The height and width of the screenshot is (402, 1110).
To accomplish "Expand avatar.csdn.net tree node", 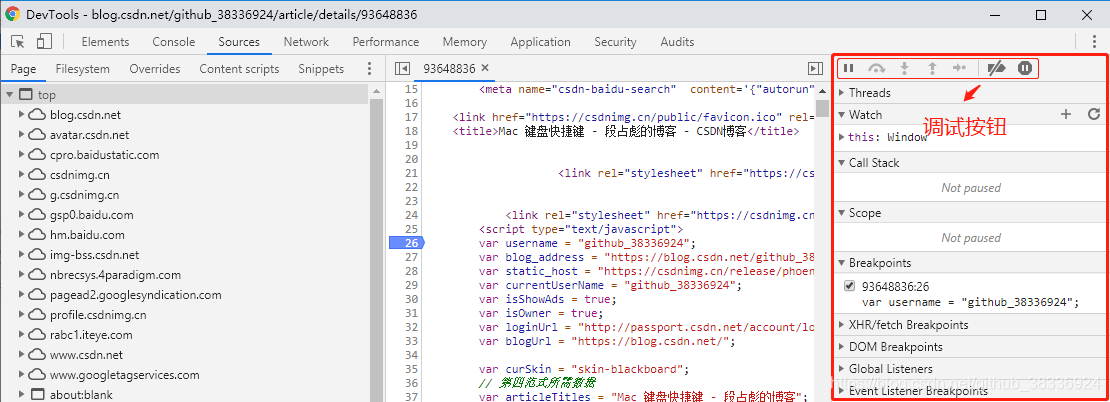I will 21,134.
